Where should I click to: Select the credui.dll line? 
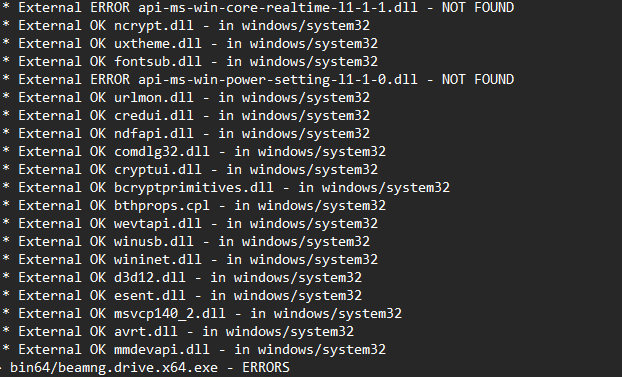pyautogui.click(x=186, y=116)
